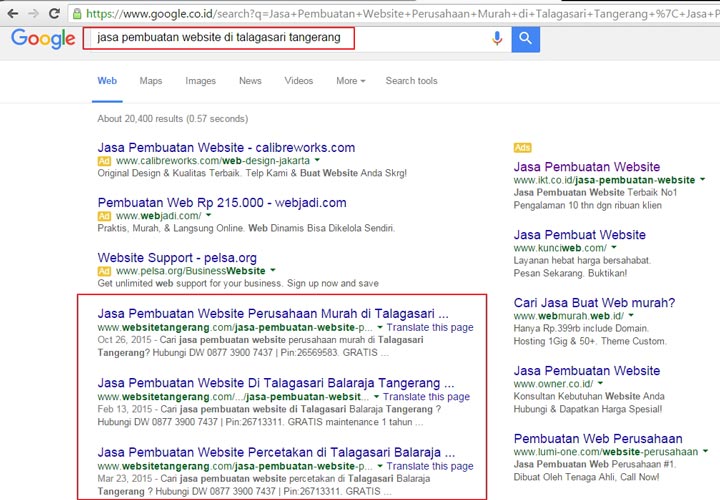Open Website Support - pelsa.org ad
This screenshot has height=500, width=720.
(177, 258)
